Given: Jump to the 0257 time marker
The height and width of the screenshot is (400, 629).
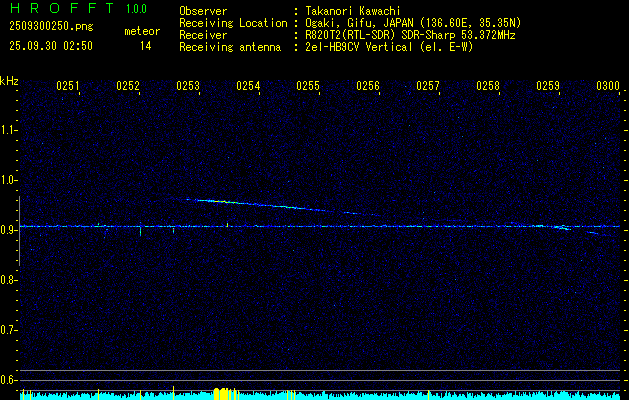Looking at the screenshot, I should (x=428, y=87).
